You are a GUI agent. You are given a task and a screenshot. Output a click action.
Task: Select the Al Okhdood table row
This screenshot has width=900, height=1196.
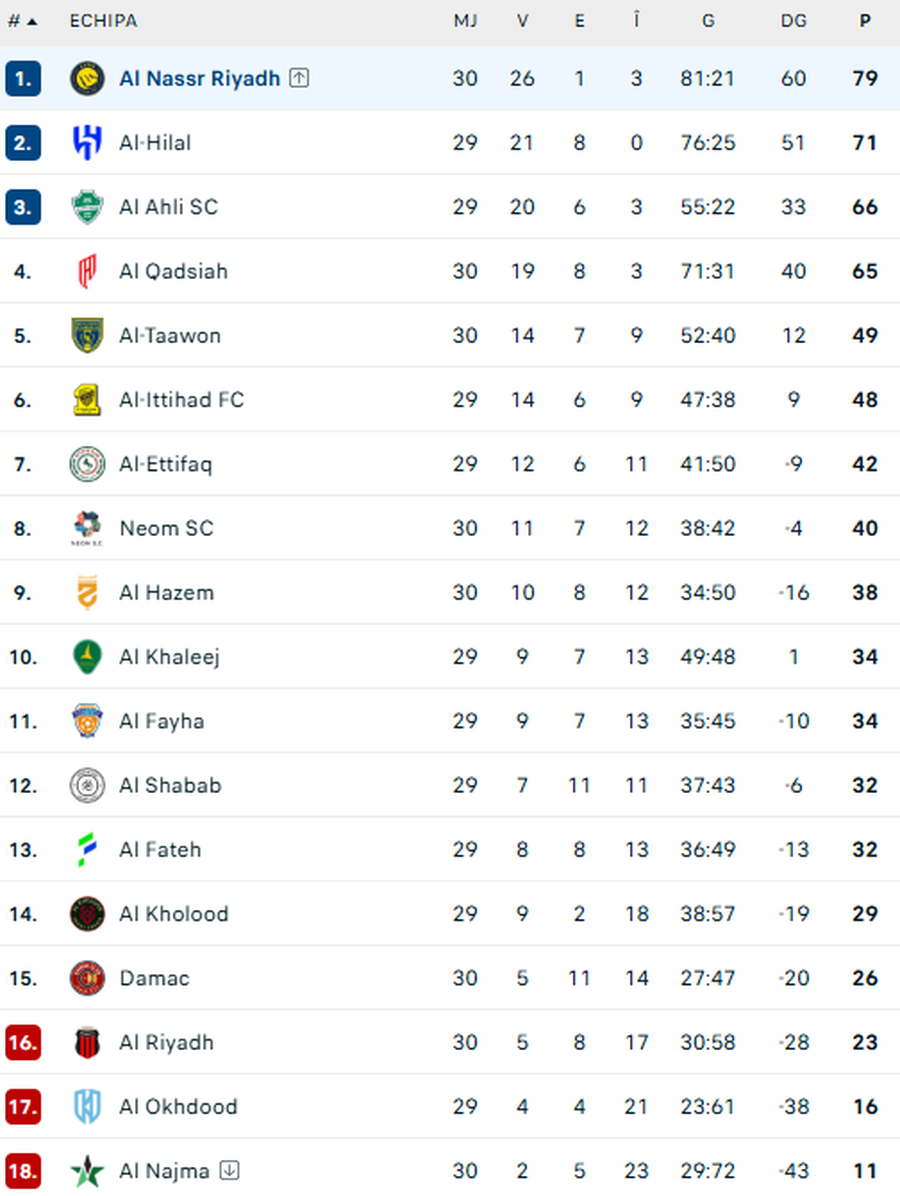pyautogui.click(x=450, y=1107)
